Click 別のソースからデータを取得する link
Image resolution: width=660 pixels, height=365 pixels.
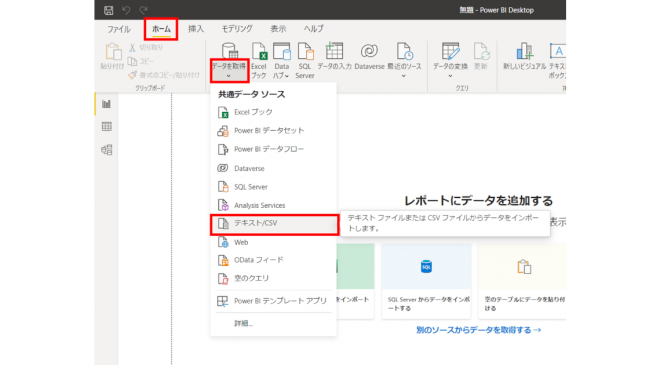coord(479,330)
